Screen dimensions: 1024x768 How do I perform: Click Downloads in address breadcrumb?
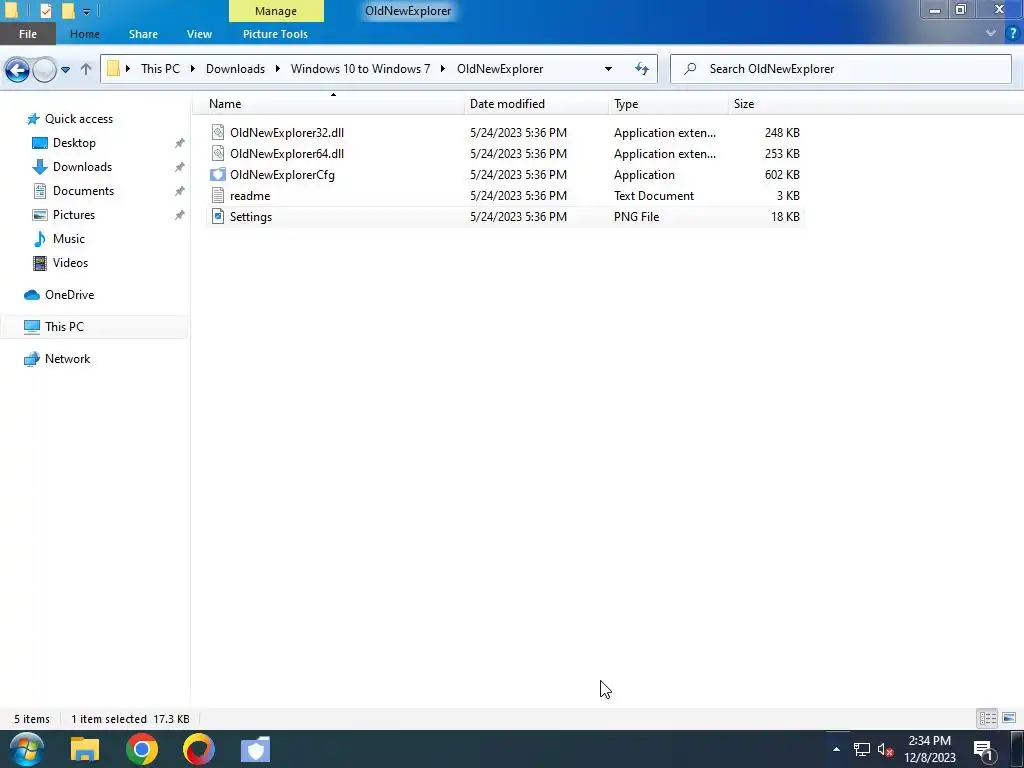click(x=235, y=69)
